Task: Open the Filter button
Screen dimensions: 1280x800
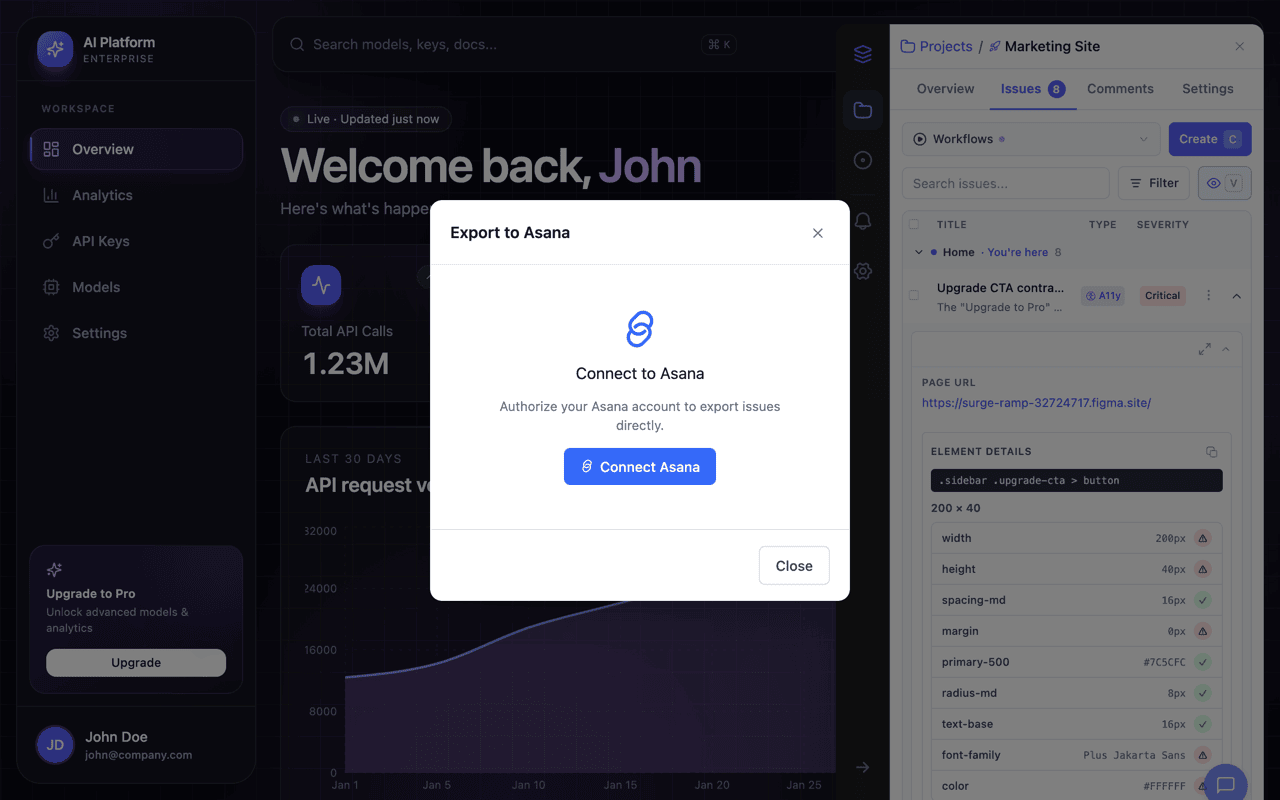Action: pos(1153,183)
